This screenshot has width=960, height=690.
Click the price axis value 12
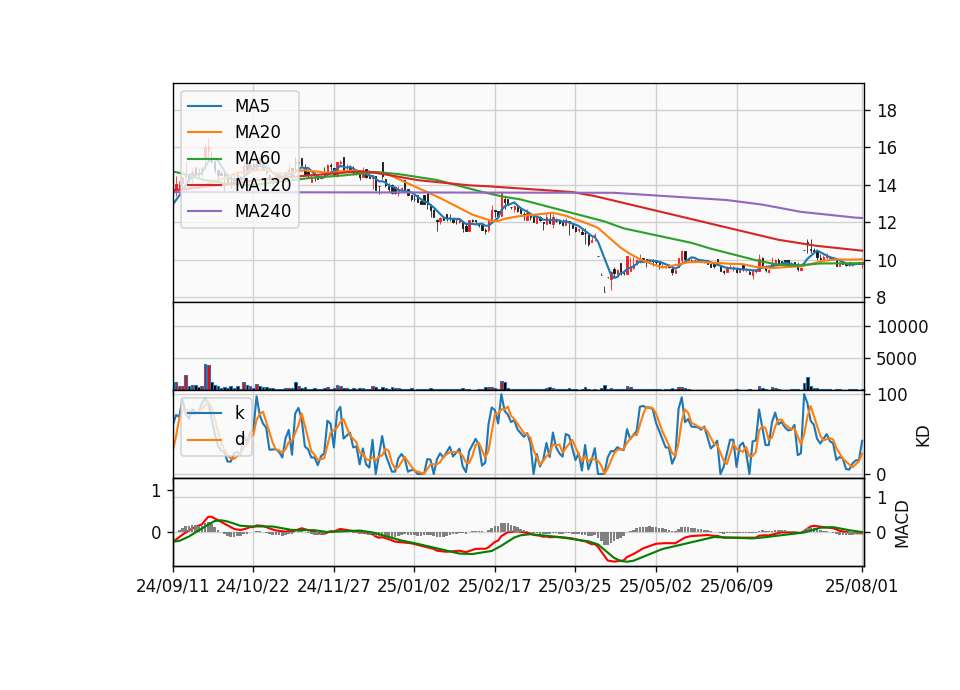click(887, 223)
